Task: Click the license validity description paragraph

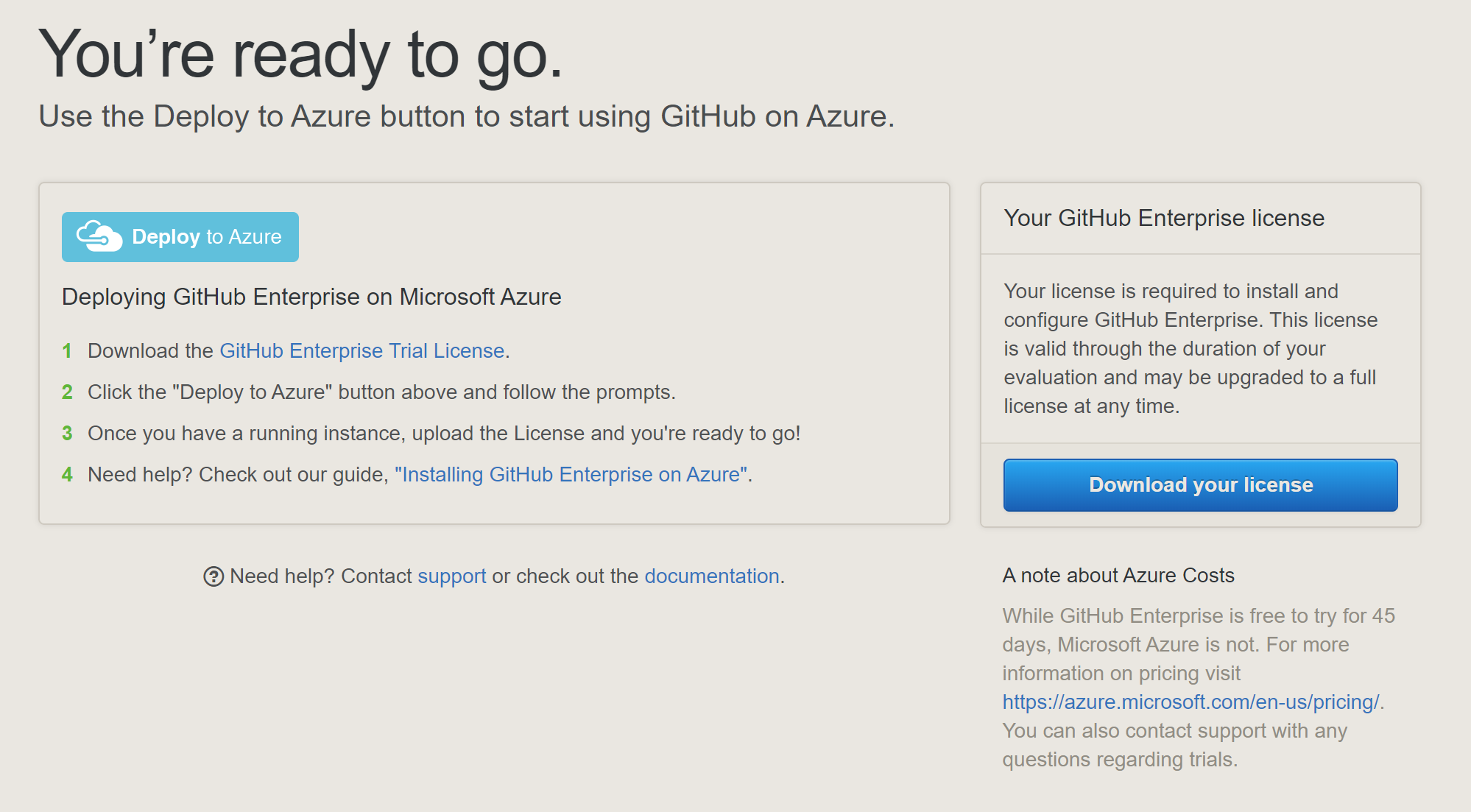Action: [1190, 349]
